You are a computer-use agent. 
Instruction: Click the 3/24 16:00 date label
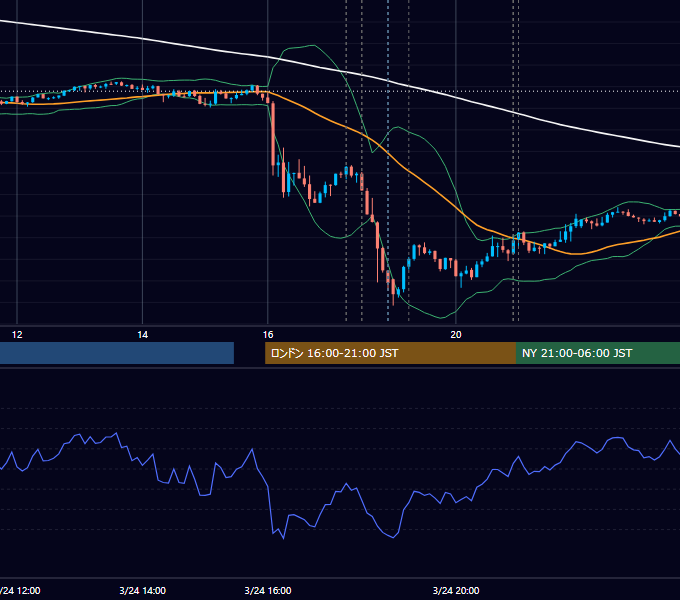[x=268, y=590]
